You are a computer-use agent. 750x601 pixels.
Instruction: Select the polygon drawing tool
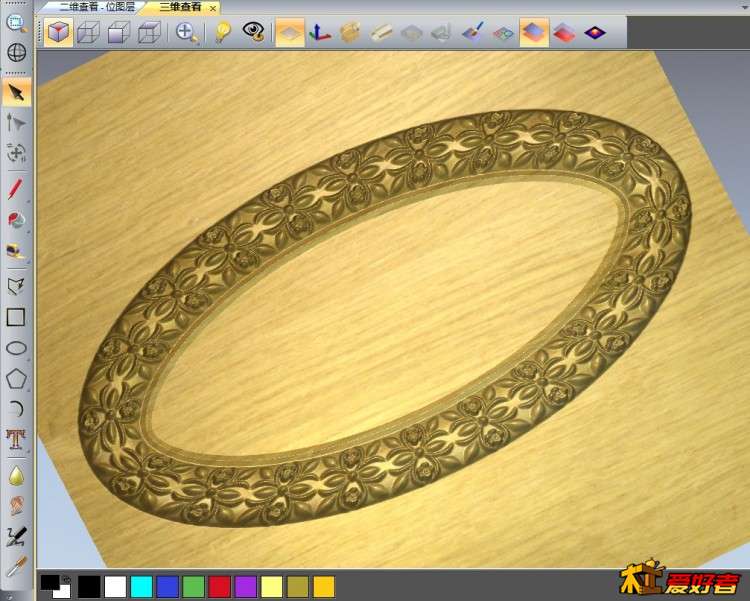(x=16, y=378)
